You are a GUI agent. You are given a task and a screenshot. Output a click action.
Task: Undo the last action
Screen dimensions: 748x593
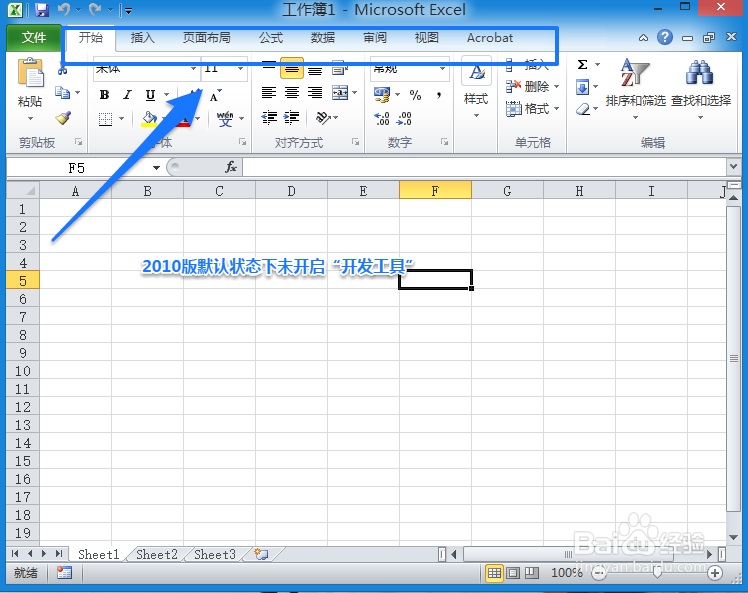pyautogui.click(x=63, y=10)
